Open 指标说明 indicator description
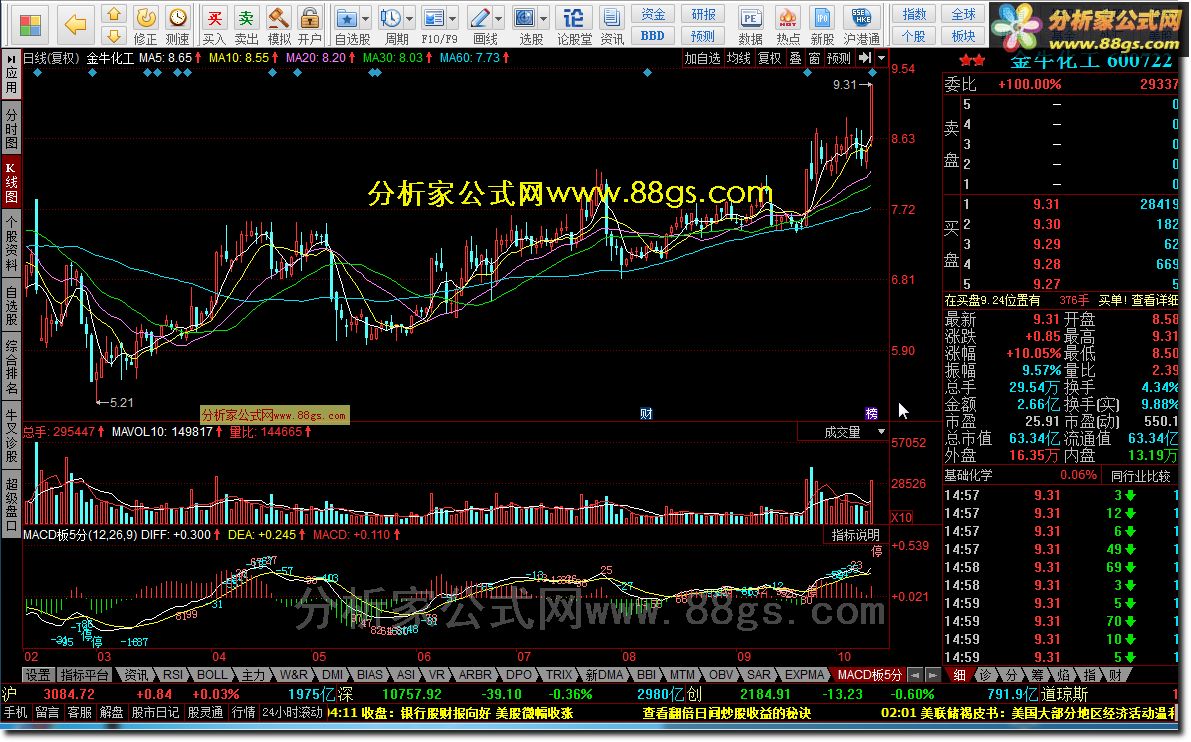Viewport: 1191px width, 742px height. (855, 535)
